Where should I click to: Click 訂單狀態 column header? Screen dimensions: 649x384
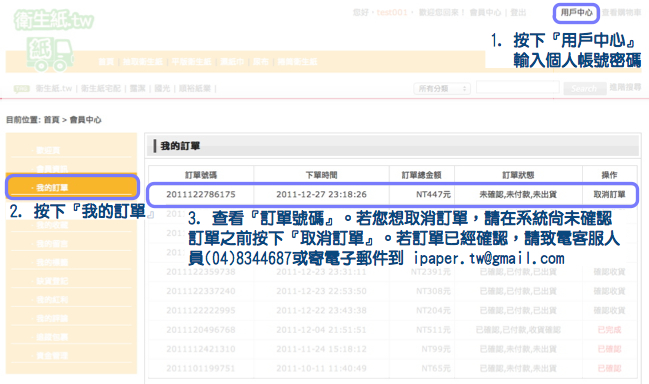(518, 175)
